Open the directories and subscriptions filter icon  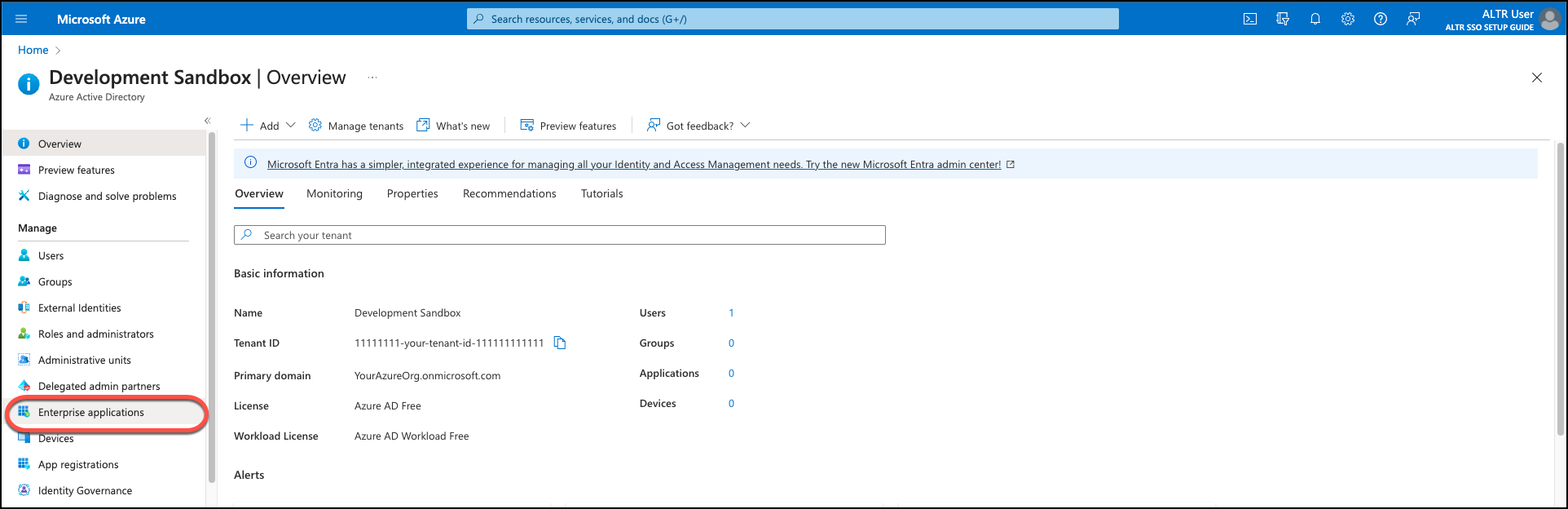(1282, 19)
